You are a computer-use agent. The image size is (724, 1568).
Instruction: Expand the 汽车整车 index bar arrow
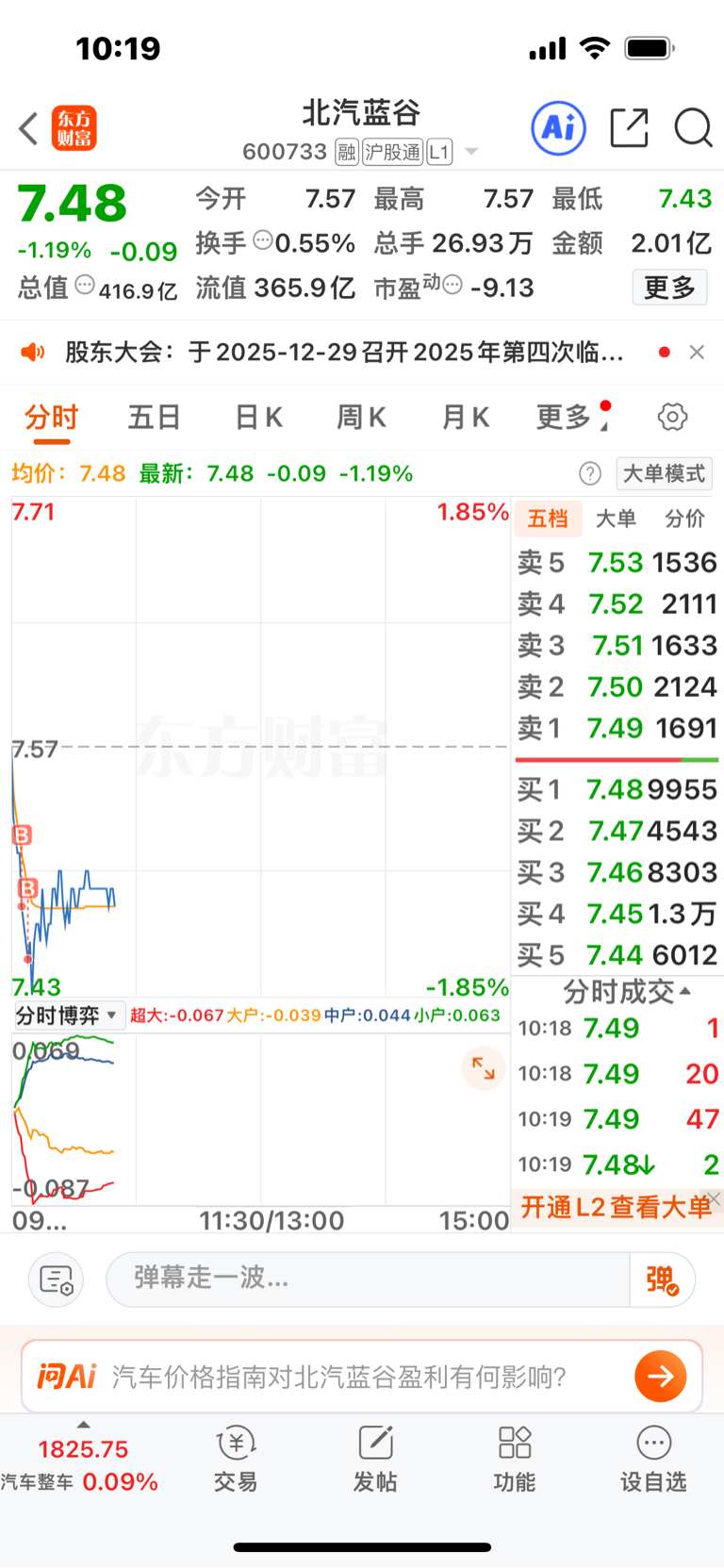point(84,1425)
